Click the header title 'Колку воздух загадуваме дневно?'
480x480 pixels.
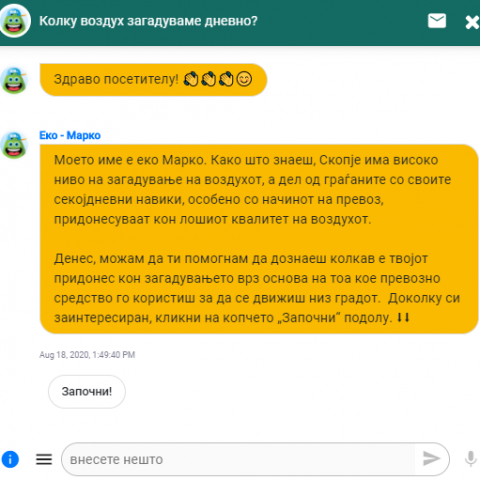[148, 21]
